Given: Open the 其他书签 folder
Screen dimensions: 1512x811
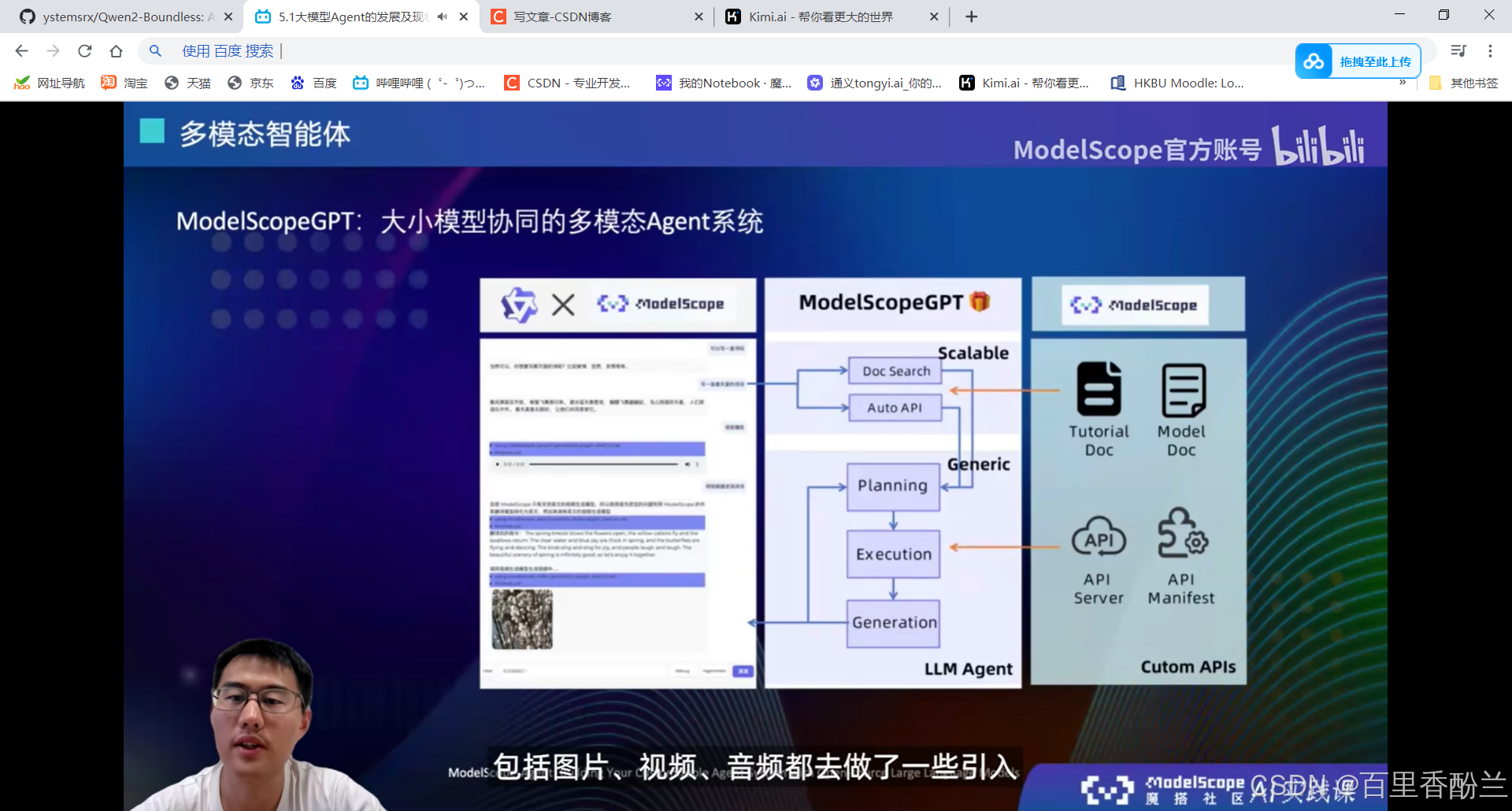Looking at the screenshot, I should [1464, 83].
